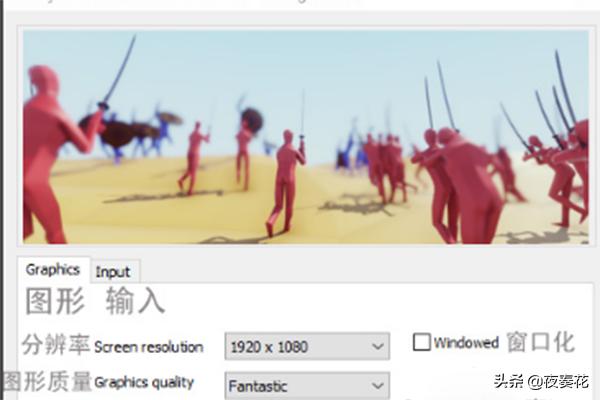Open the Fantastic graphics quality dropdown
This screenshot has height=400, width=600.
[307, 385]
